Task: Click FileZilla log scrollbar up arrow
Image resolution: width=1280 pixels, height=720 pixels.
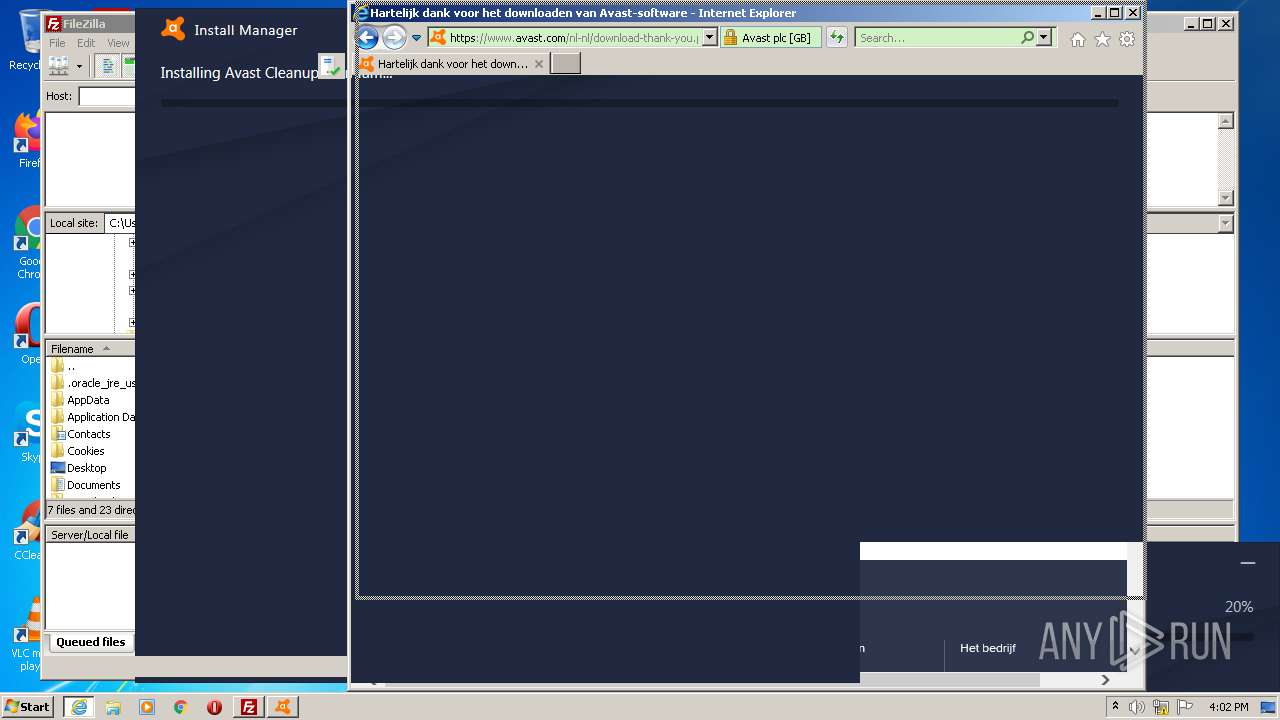Action: click(x=1226, y=121)
